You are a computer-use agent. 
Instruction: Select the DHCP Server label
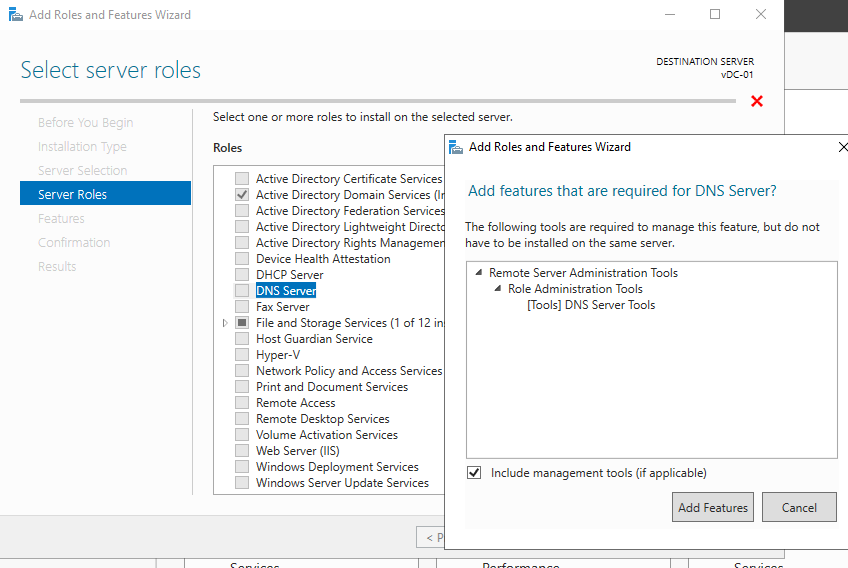point(289,275)
